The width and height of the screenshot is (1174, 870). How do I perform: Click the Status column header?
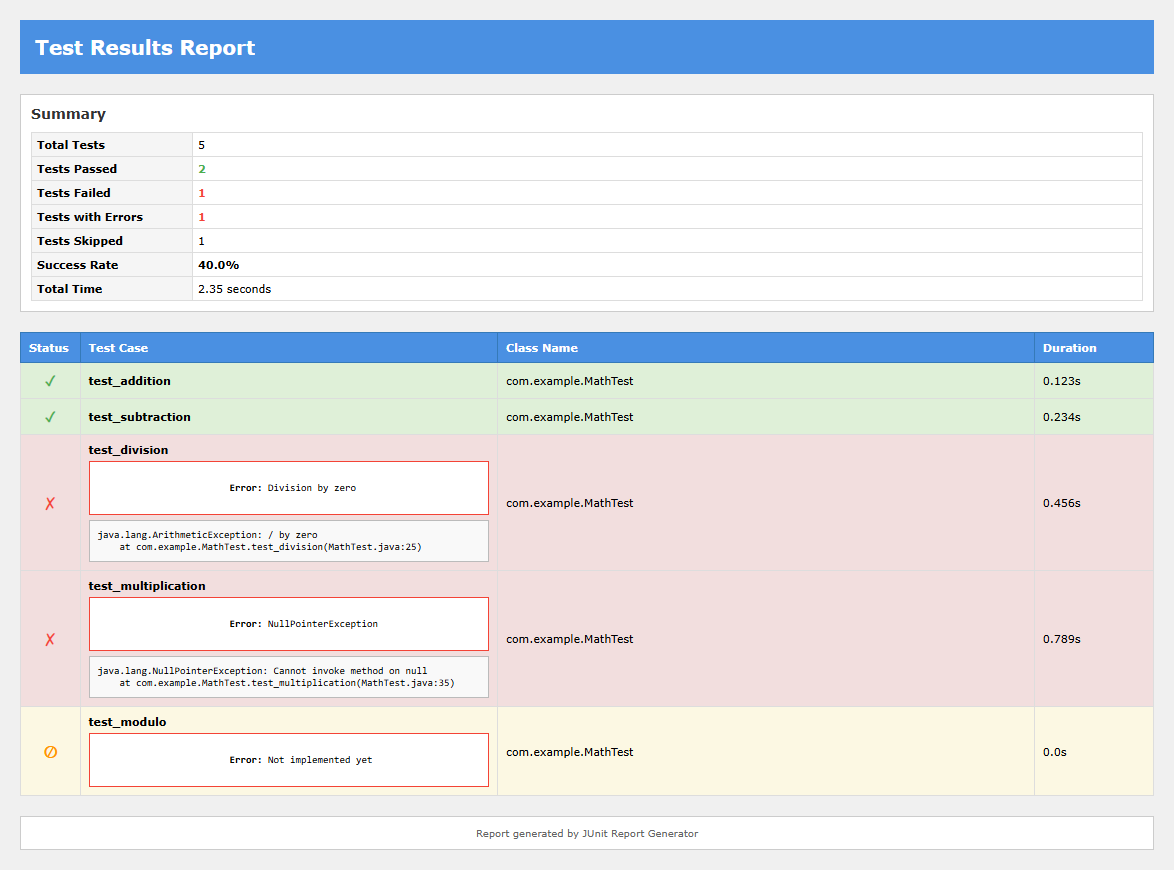tap(49, 348)
